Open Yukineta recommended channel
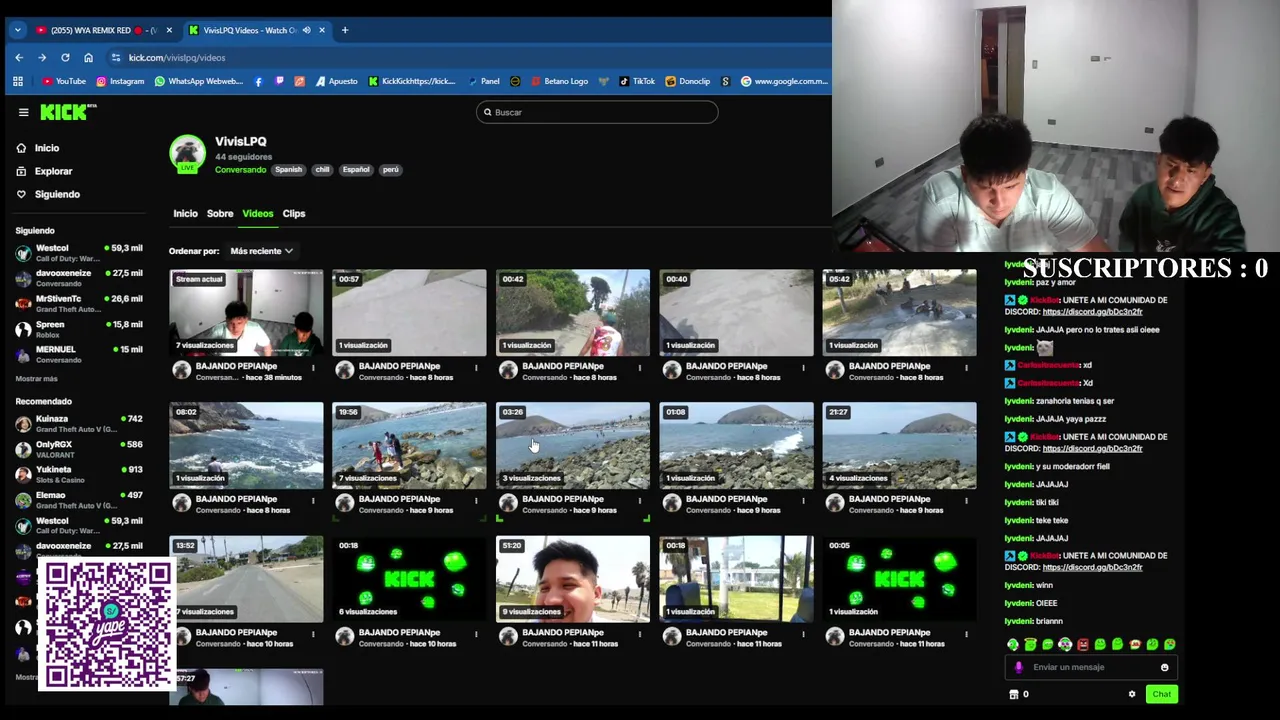The height and width of the screenshot is (720, 1280). click(79, 474)
